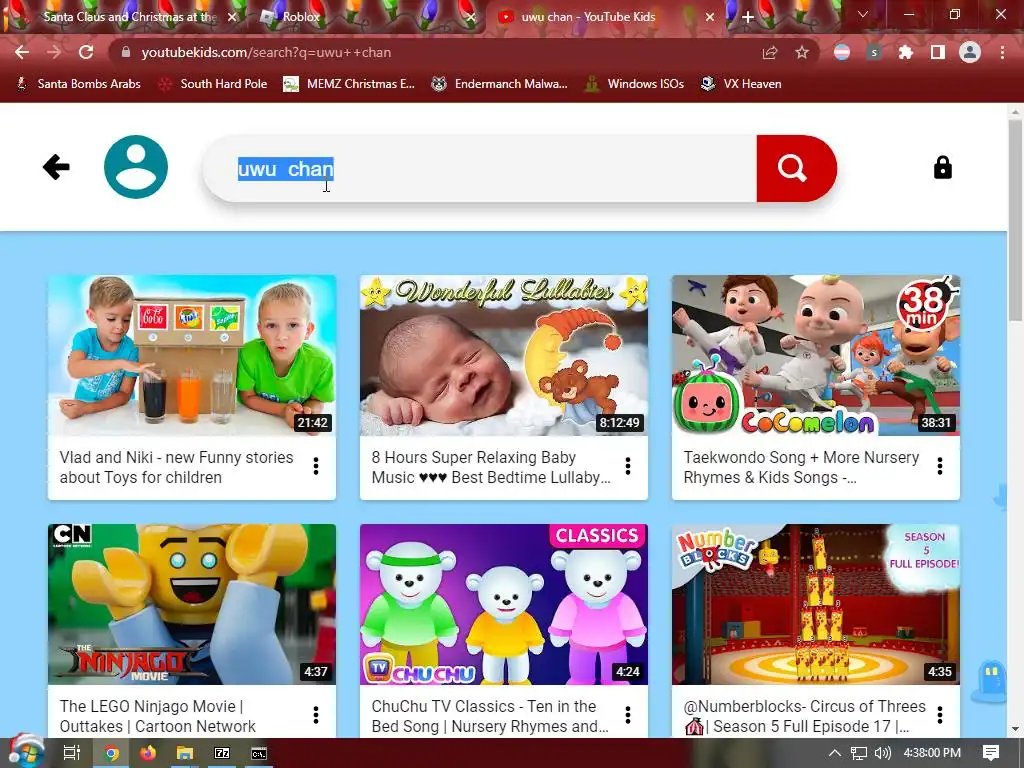1024x768 pixels.
Task: Play the Cocomelon Taekwondo thumbnail
Action: click(816, 355)
